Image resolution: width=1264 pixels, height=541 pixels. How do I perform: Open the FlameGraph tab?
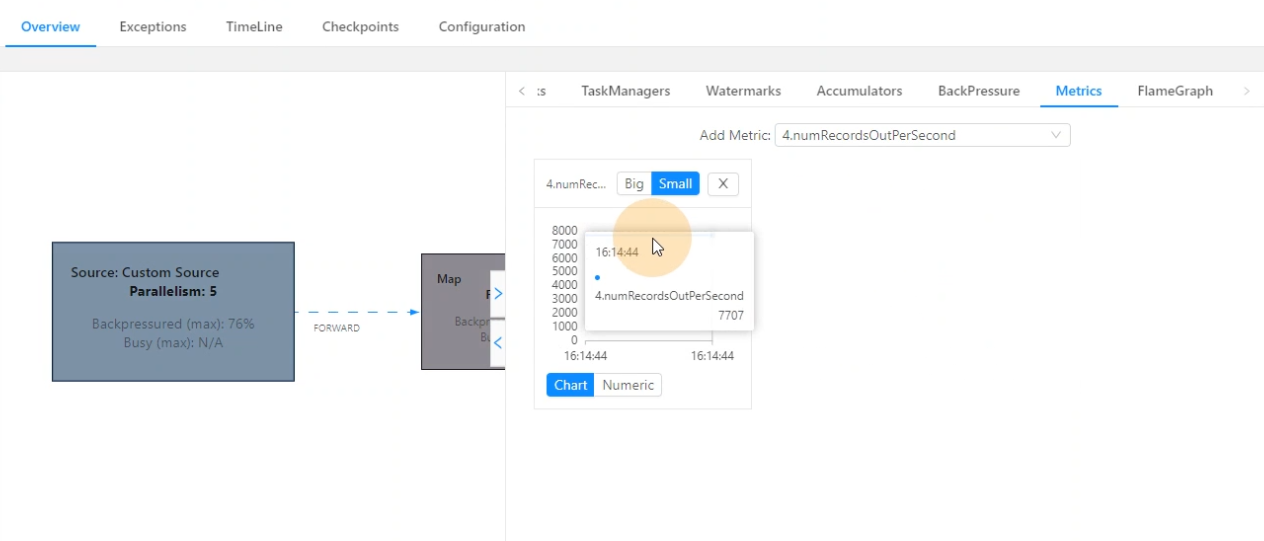click(x=1175, y=91)
